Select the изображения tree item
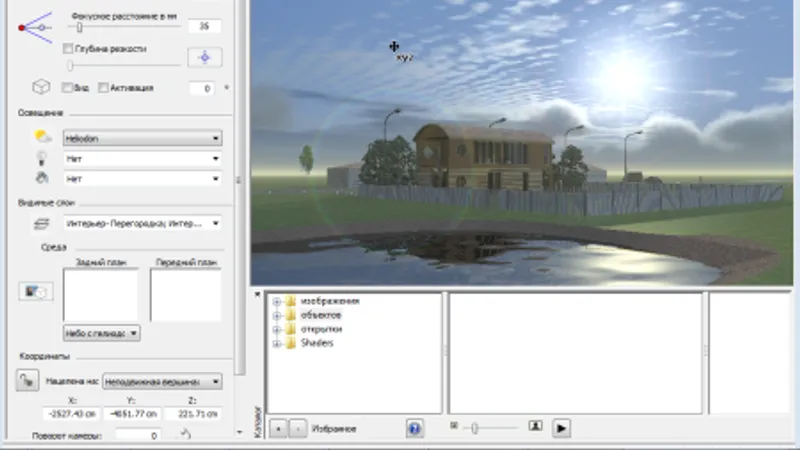The height and width of the screenshot is (450, 800). pos(330,301)
